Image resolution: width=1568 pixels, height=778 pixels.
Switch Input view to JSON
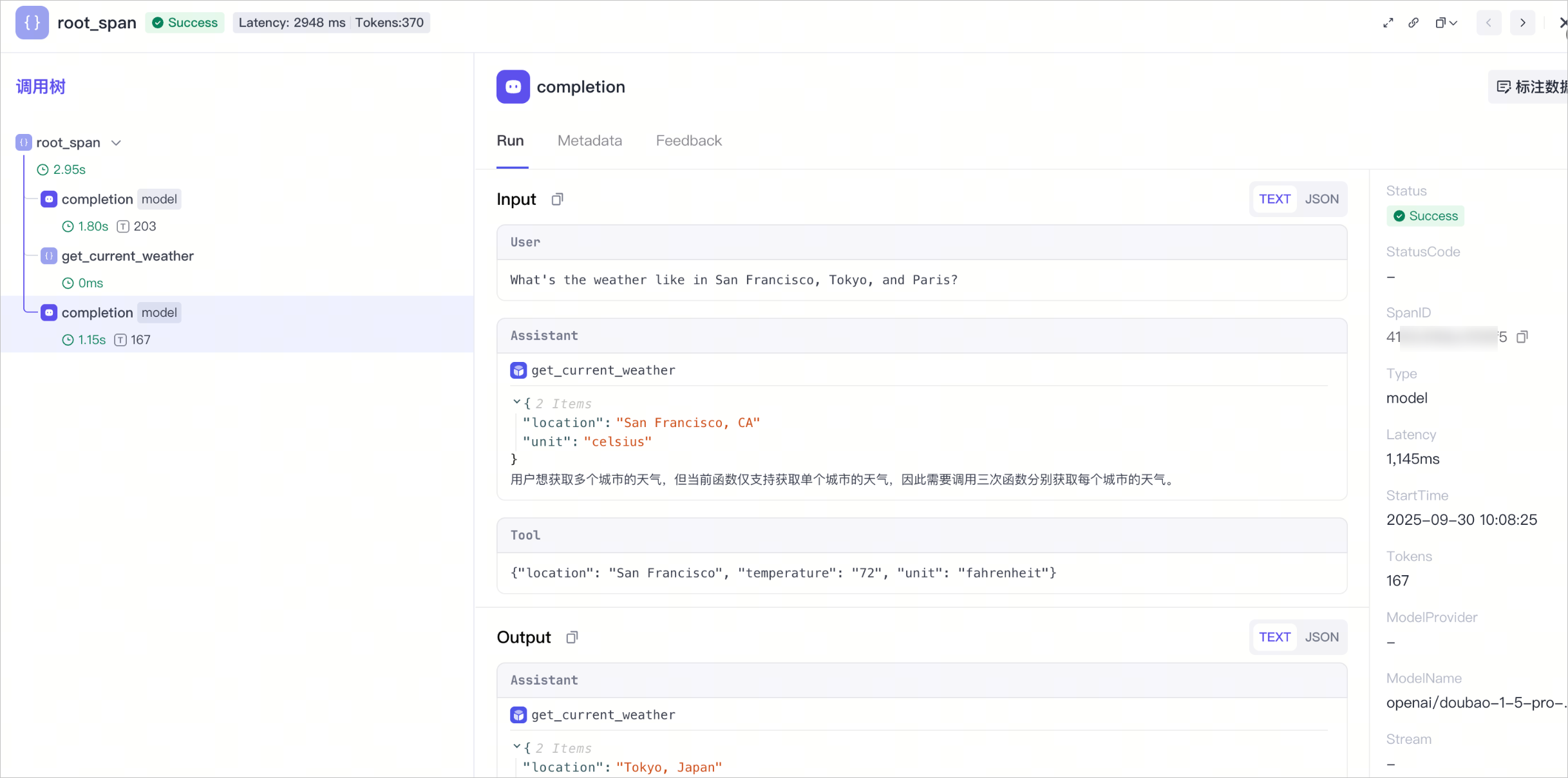(1322, 200)
